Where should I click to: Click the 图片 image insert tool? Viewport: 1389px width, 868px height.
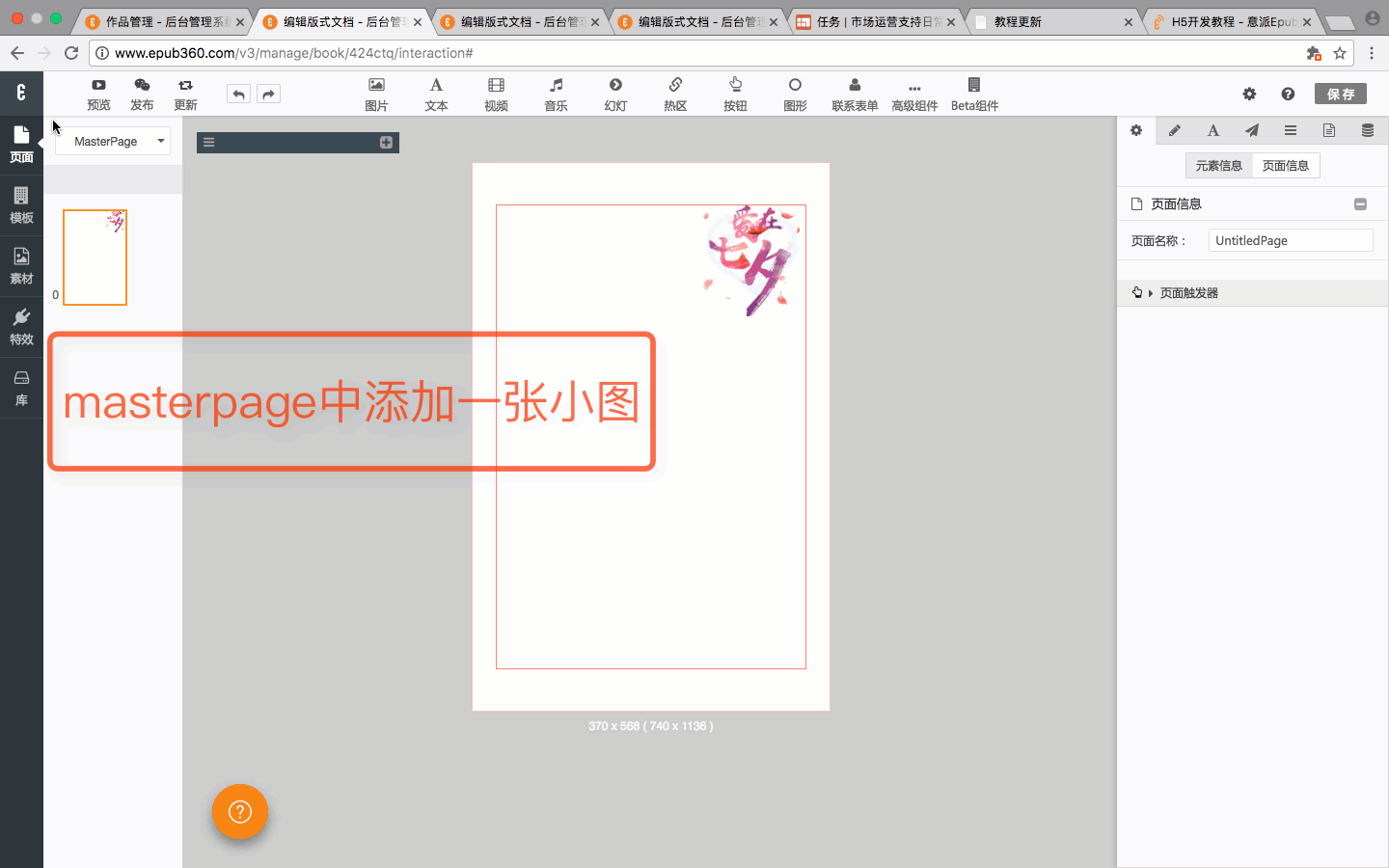point(376,94)
